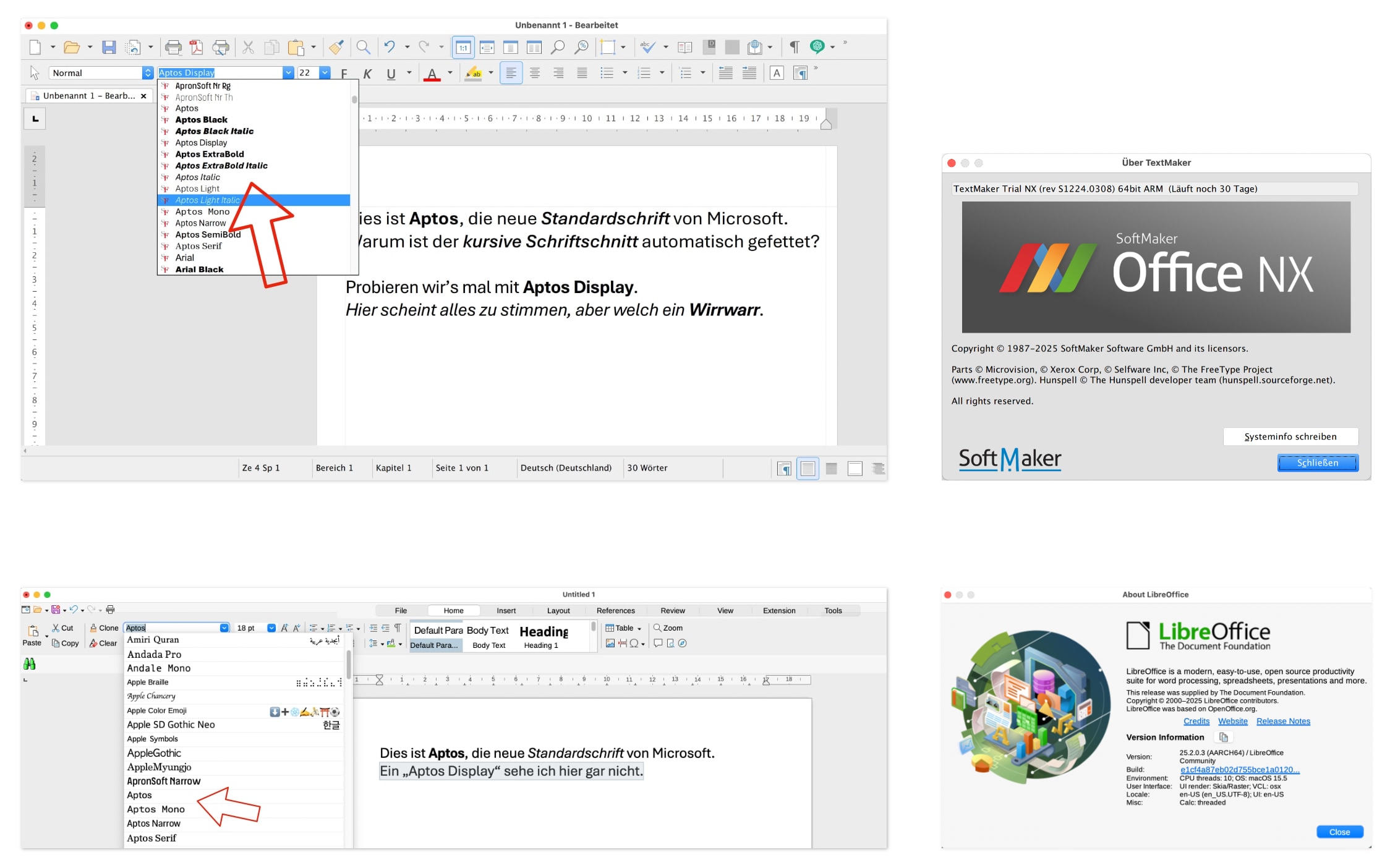Toggle bold F button in TextMaker

(x=344, y=74)
